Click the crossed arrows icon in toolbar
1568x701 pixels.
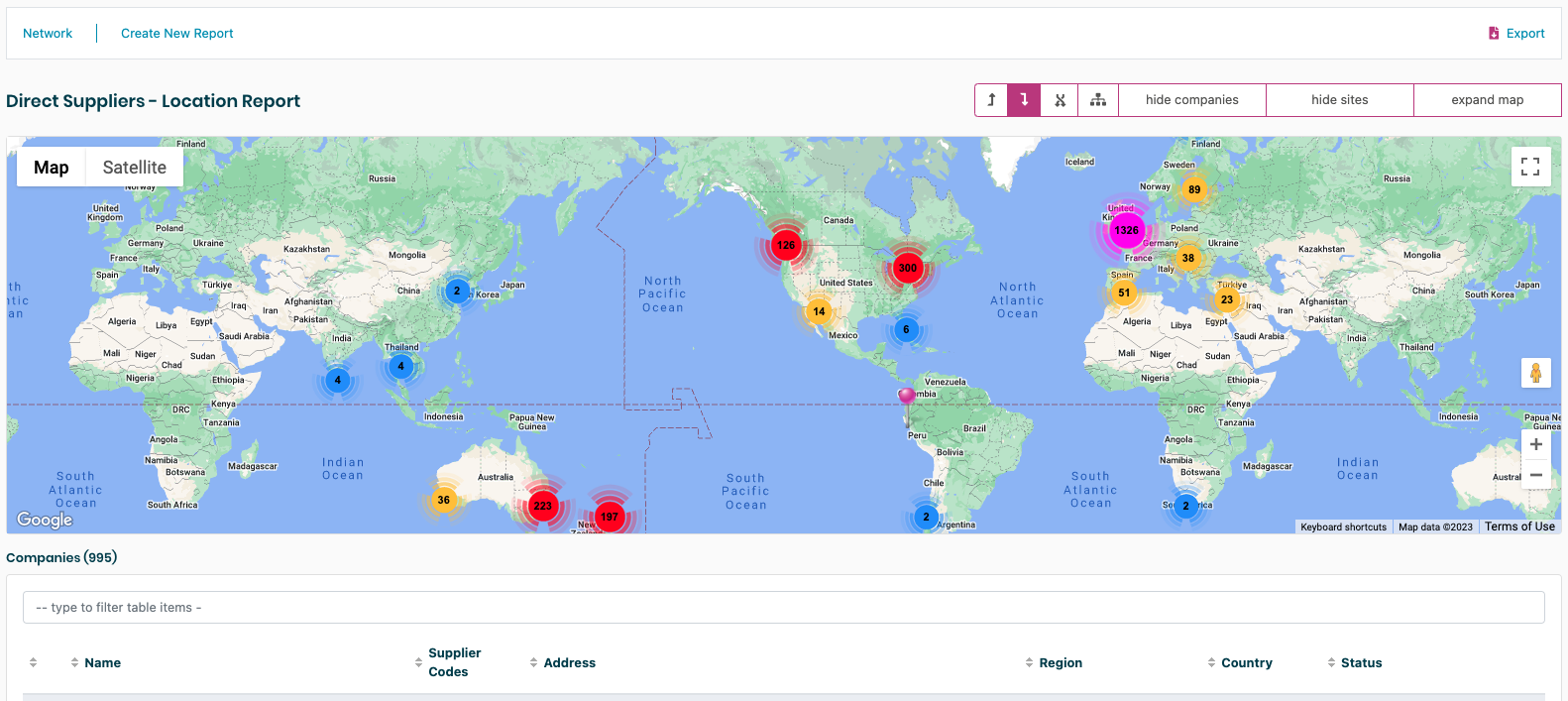pyautogui.click(x=1060, y=100)
